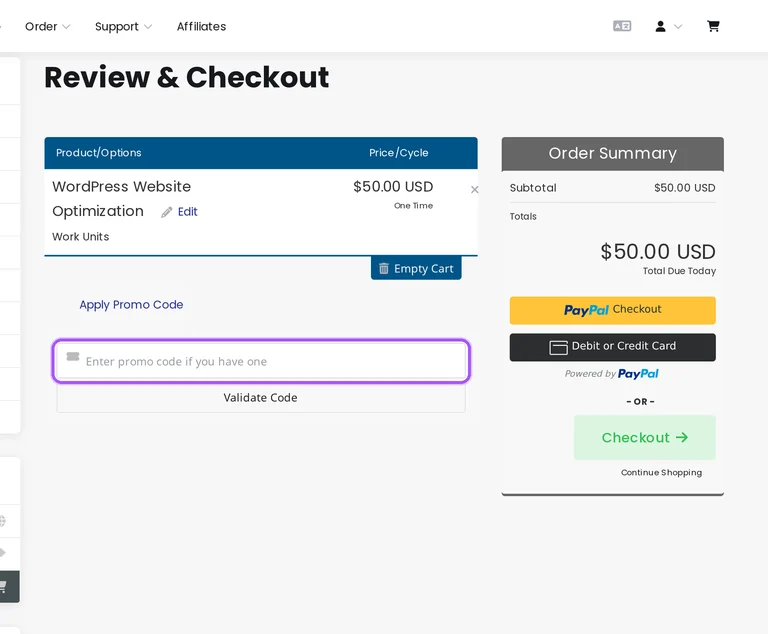Click the Work Units text
Image resolution: width=768 pixels, height=634 pixels.
pyautogui.click(x=81, y=237)
